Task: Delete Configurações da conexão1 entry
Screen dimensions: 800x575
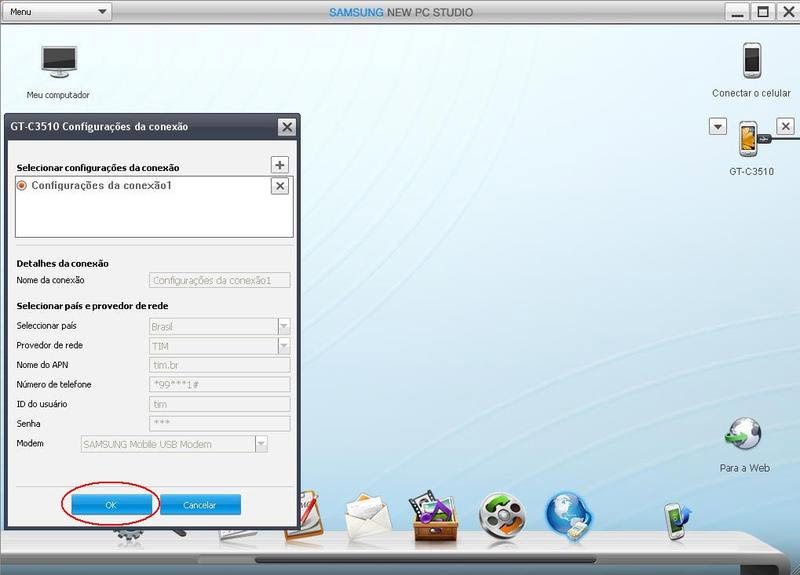Action: pos(280,186)
